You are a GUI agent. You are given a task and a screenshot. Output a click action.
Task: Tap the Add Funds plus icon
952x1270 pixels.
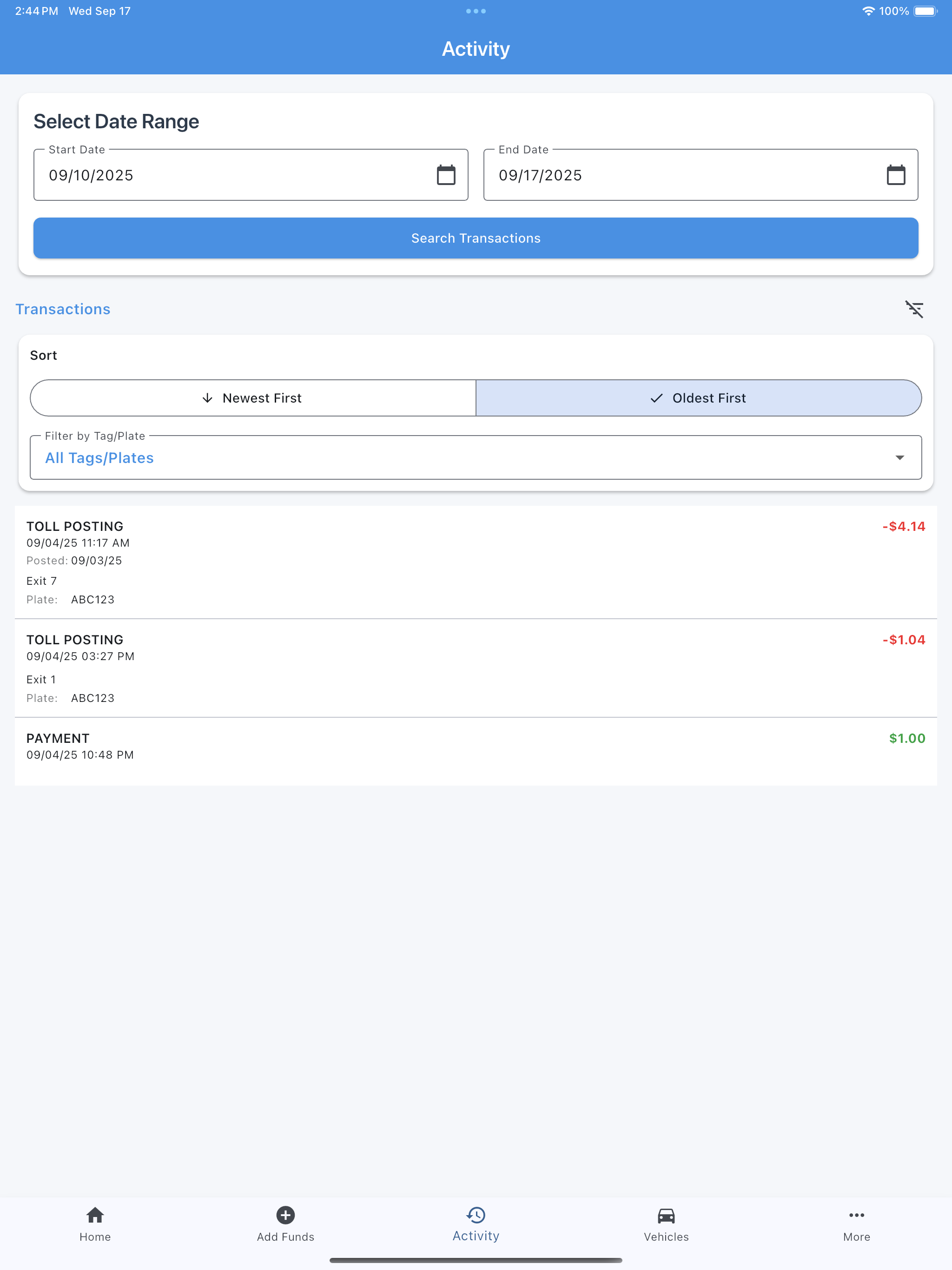click(x=285, y=1215)
